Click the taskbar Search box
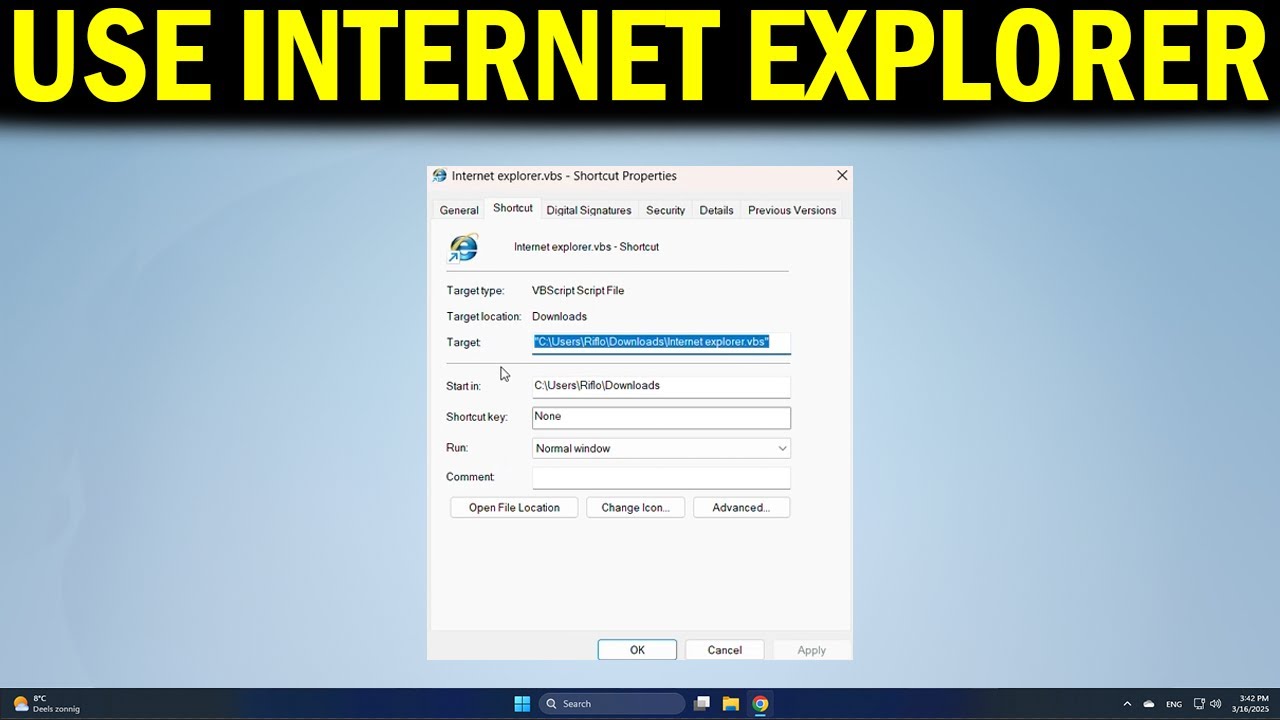 click(612, 704)
